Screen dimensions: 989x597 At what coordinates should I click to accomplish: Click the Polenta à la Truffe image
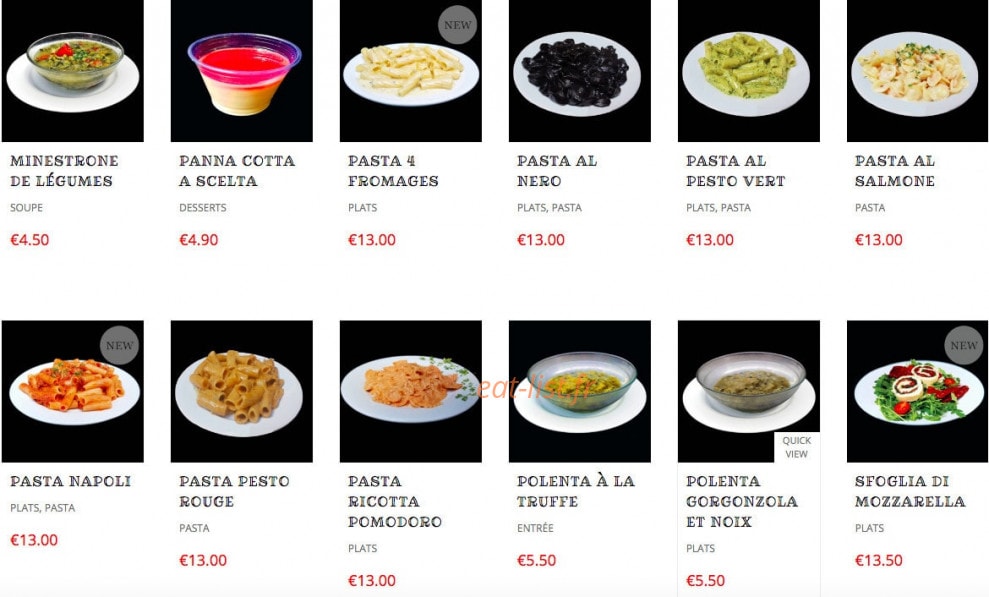(580, 391)
